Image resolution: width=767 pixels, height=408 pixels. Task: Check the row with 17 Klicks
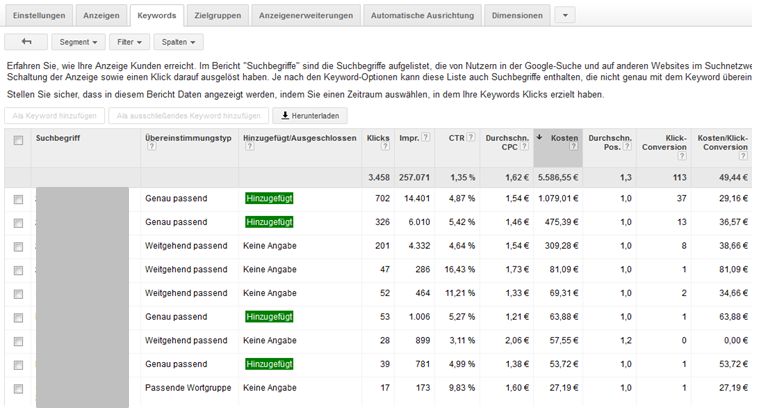[x=18, y=389]
